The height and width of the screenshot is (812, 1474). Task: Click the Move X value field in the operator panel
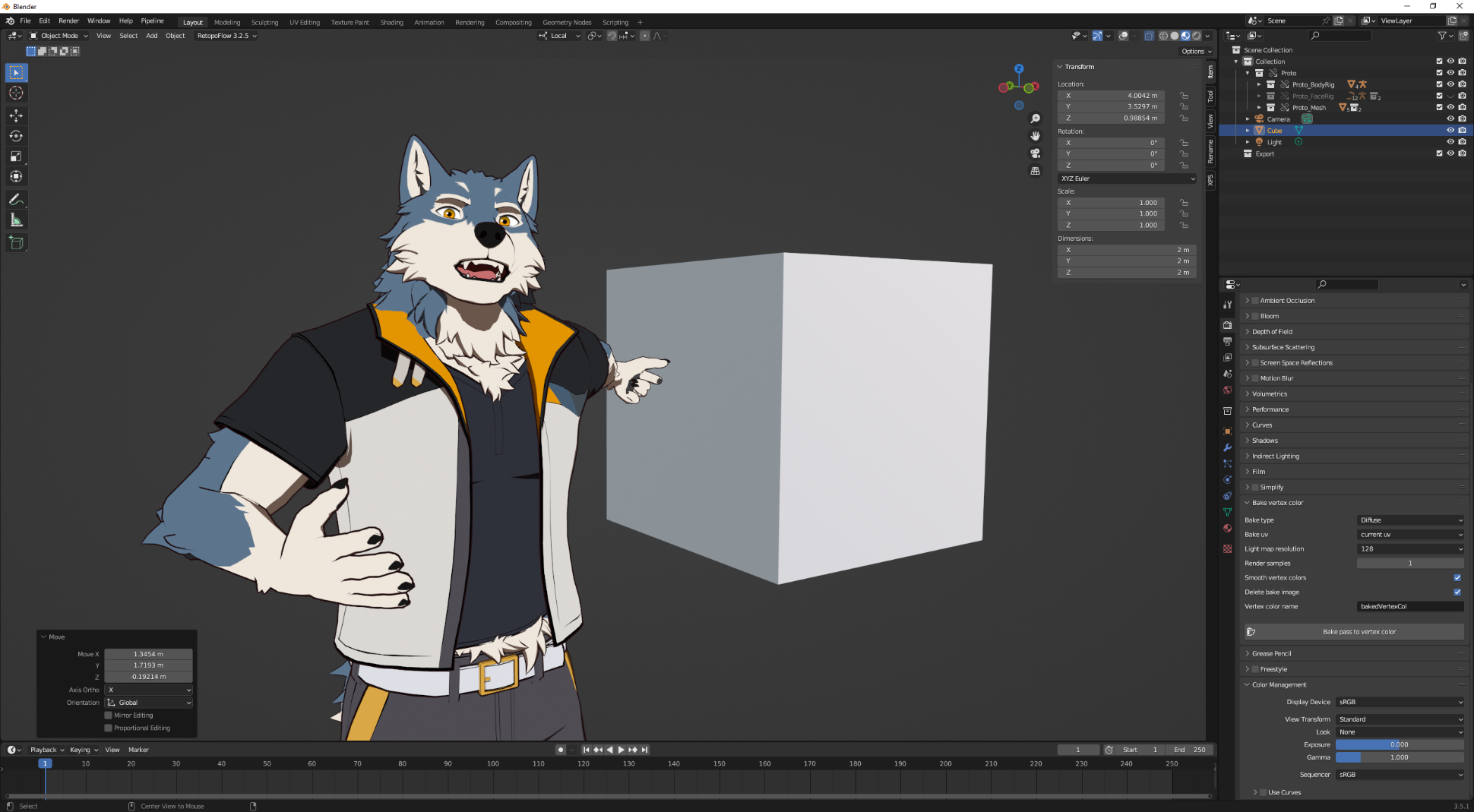click(148, 654)
